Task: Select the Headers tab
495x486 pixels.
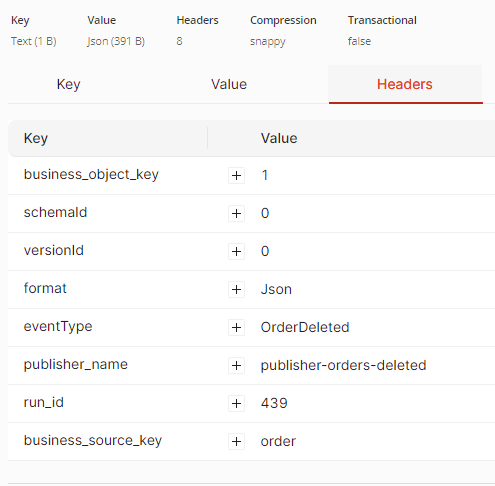Action: pyautogui.click(x=405, y=84)
